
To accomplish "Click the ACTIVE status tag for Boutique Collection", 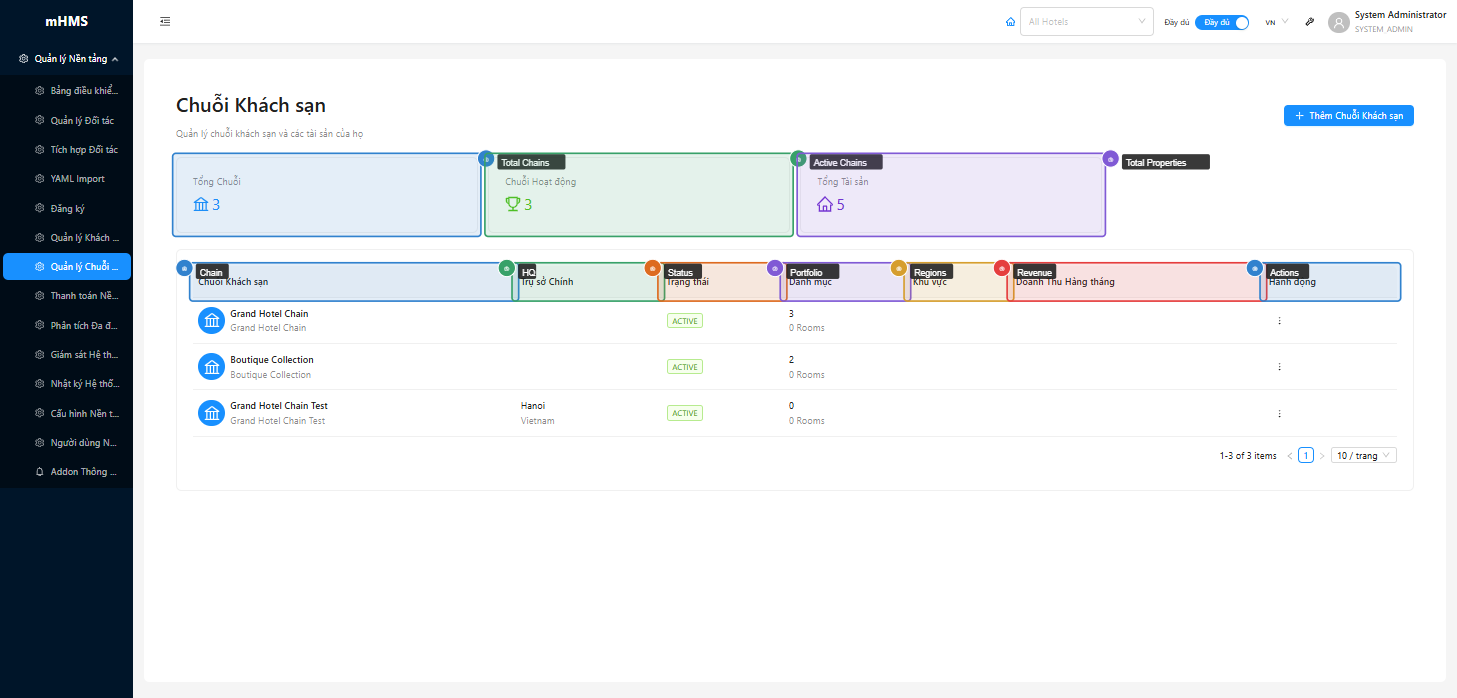I will (x=685, y=367).
